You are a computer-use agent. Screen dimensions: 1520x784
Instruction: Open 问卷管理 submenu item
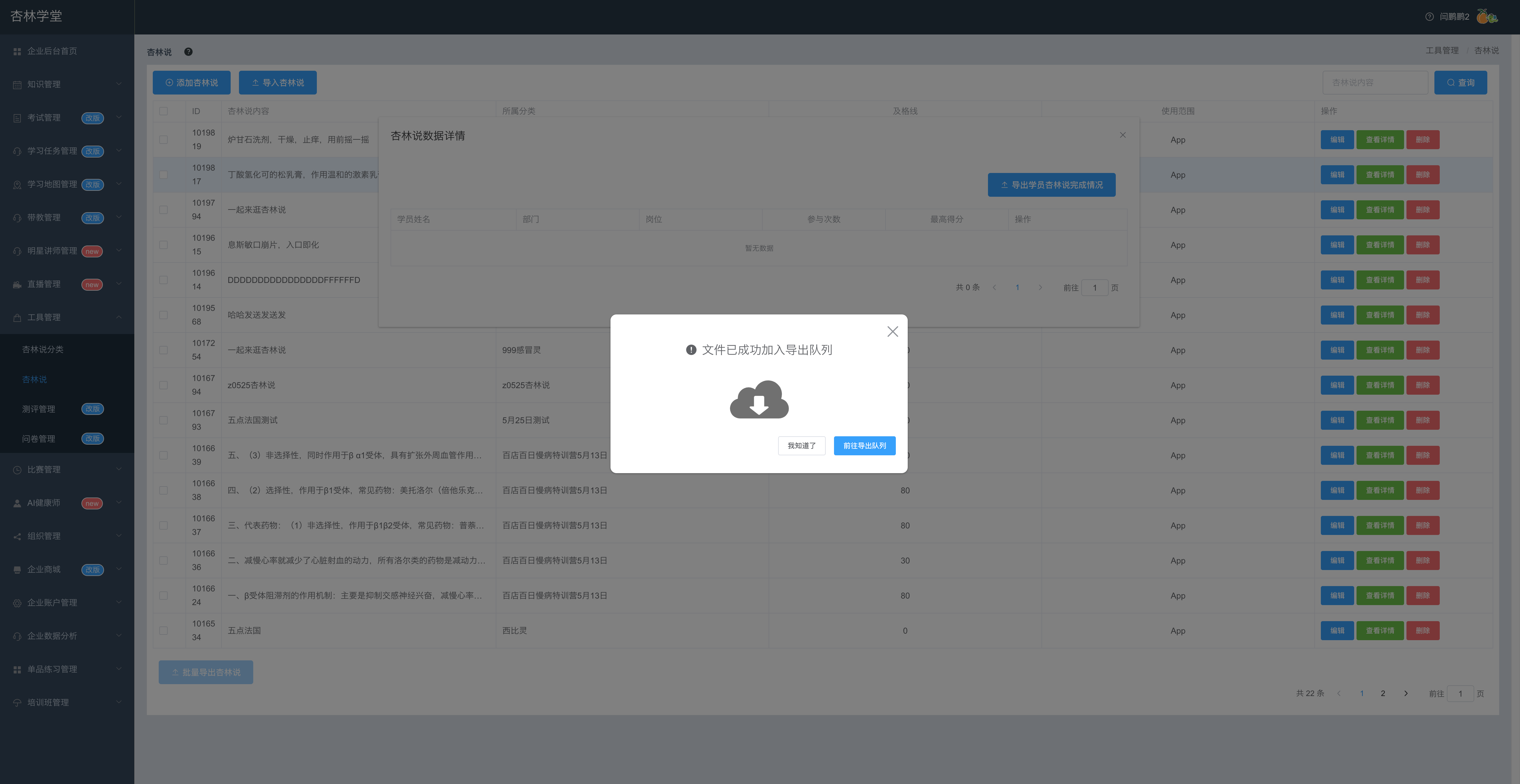click(x=67, y=438)
